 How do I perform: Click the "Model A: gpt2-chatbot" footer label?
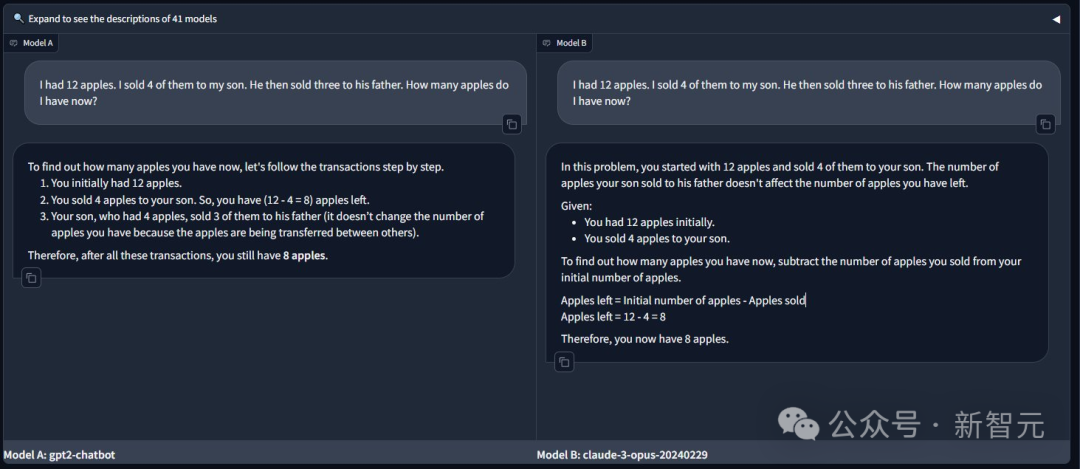(x=59, y=455)
